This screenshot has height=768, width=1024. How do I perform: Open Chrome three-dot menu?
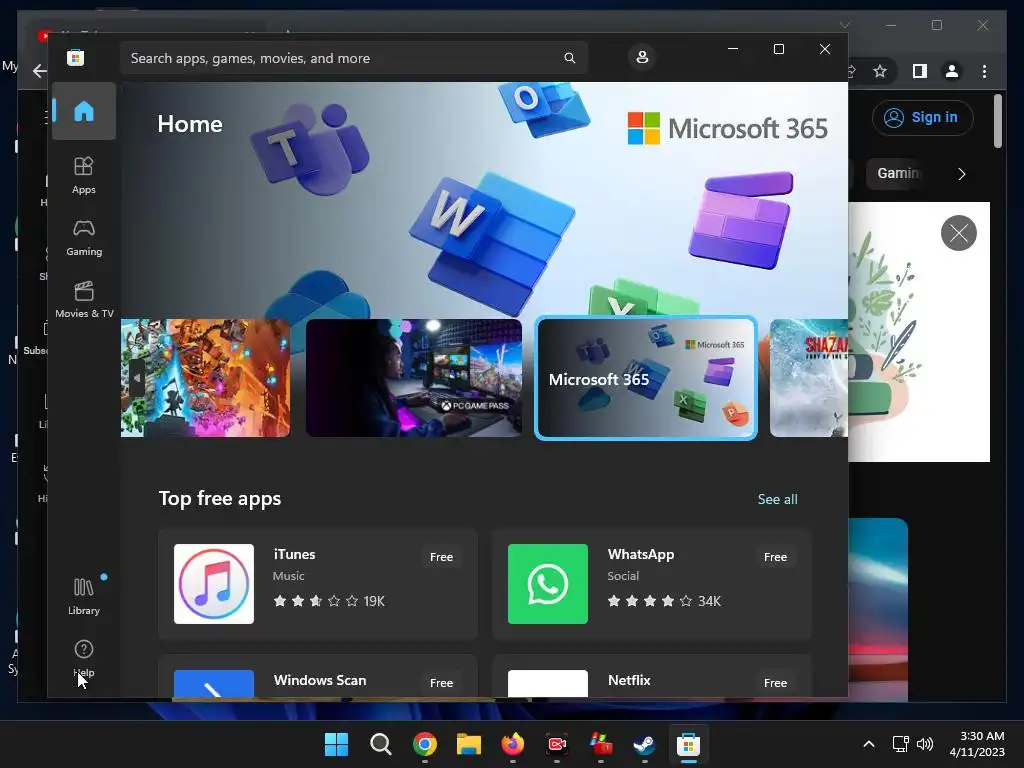(984, 71)
